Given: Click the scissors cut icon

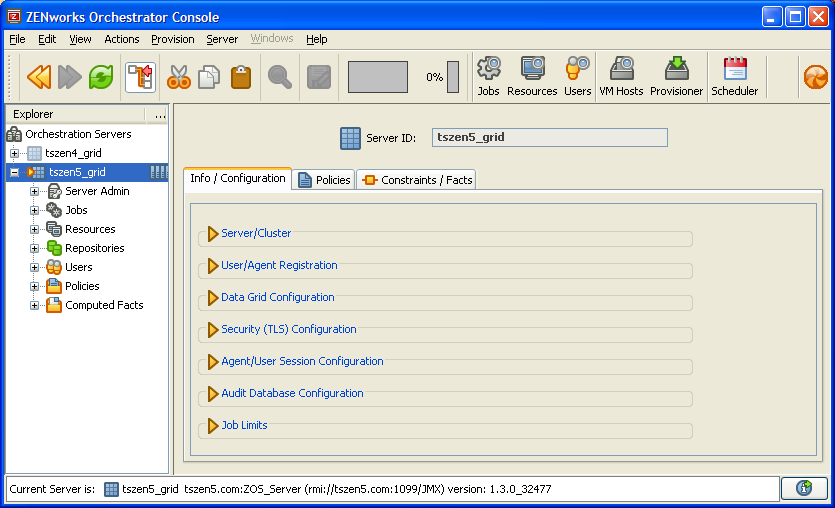Looking at the screenshot, I should point(178,77).
